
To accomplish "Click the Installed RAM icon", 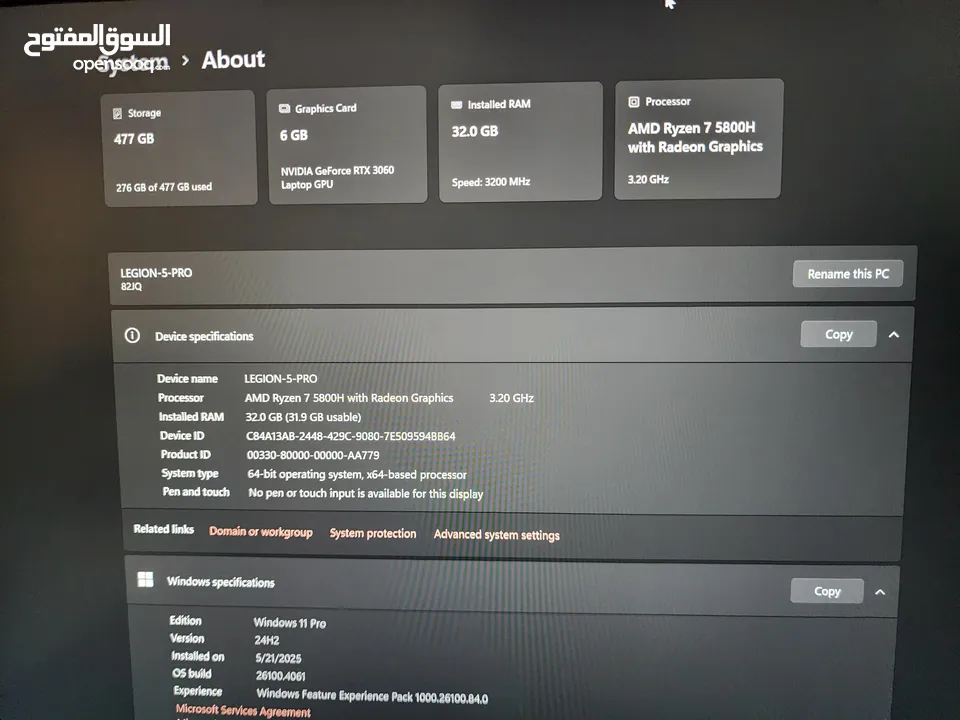I will (456, 105).
